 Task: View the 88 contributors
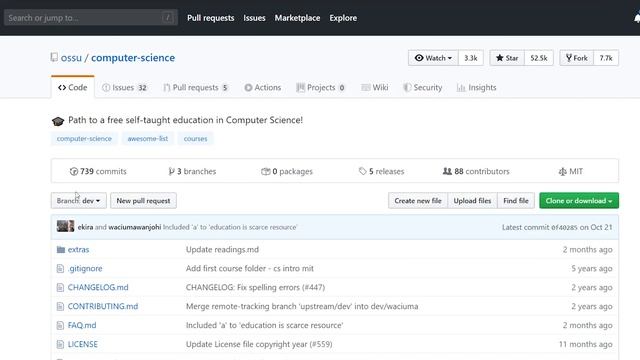(x=476, y=171)
